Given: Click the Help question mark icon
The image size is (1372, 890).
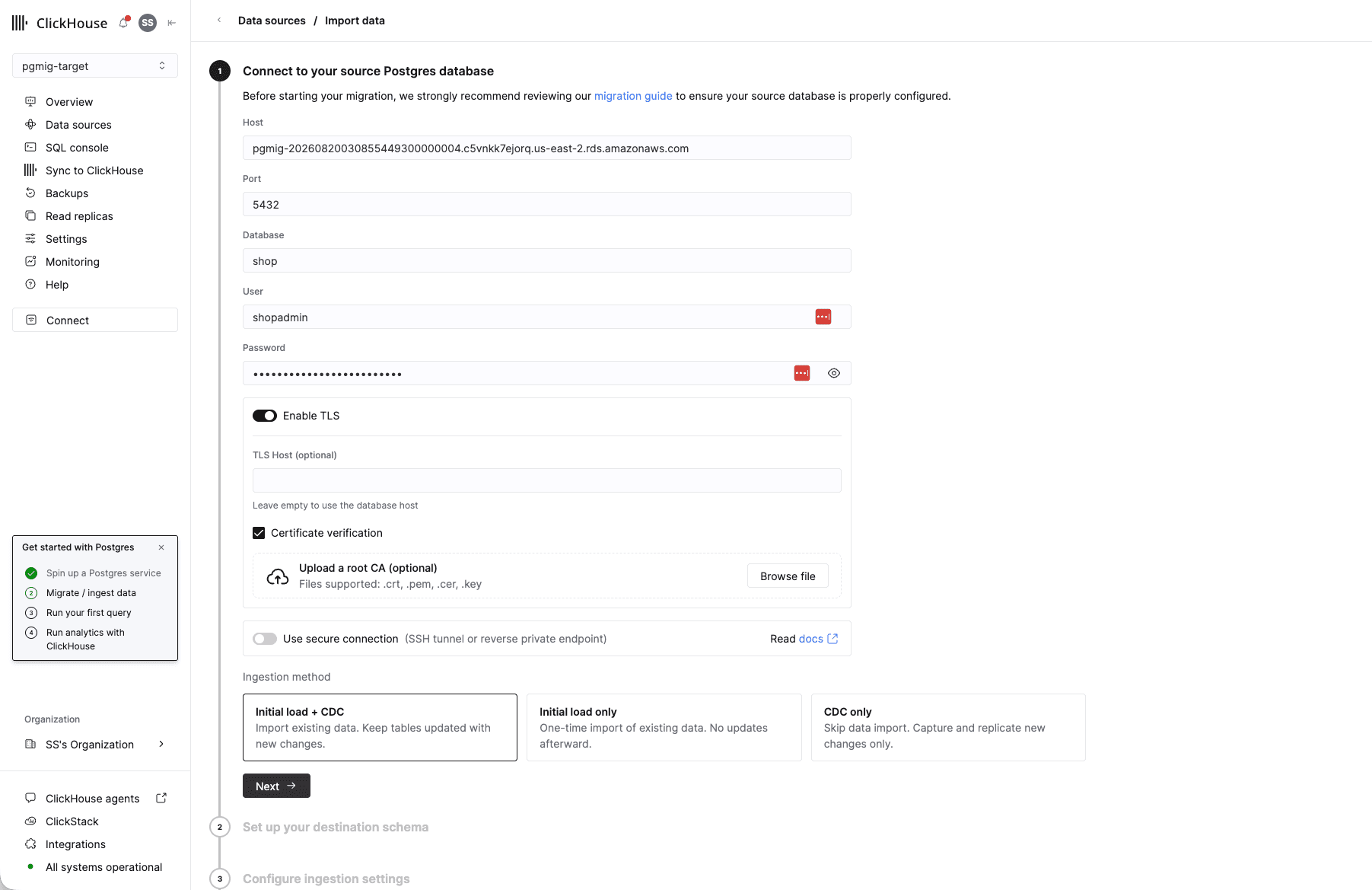Looking at the screenshot, I should point(30,284).
